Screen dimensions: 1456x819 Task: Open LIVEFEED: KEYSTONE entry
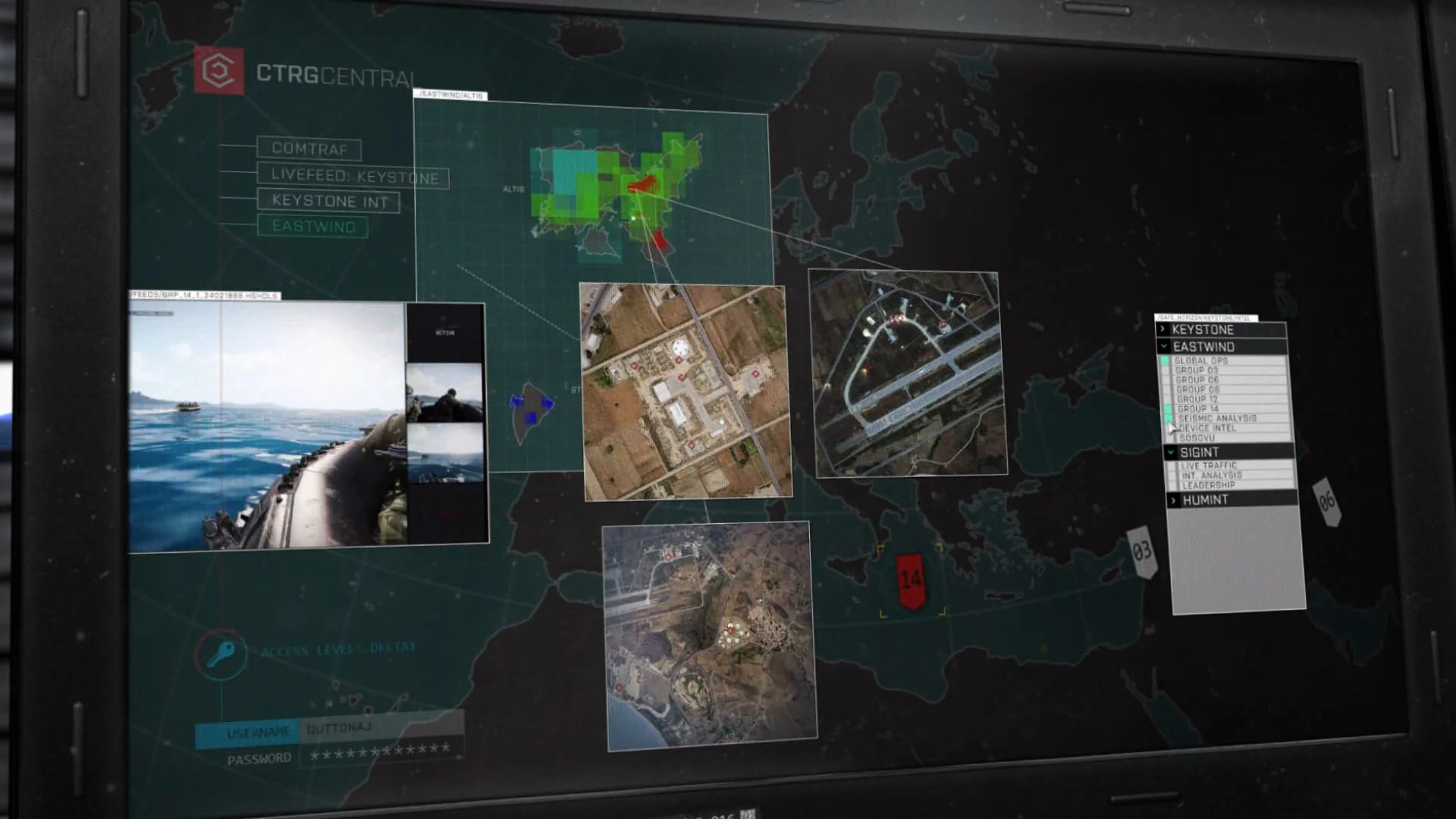click(x=354, y=176)
